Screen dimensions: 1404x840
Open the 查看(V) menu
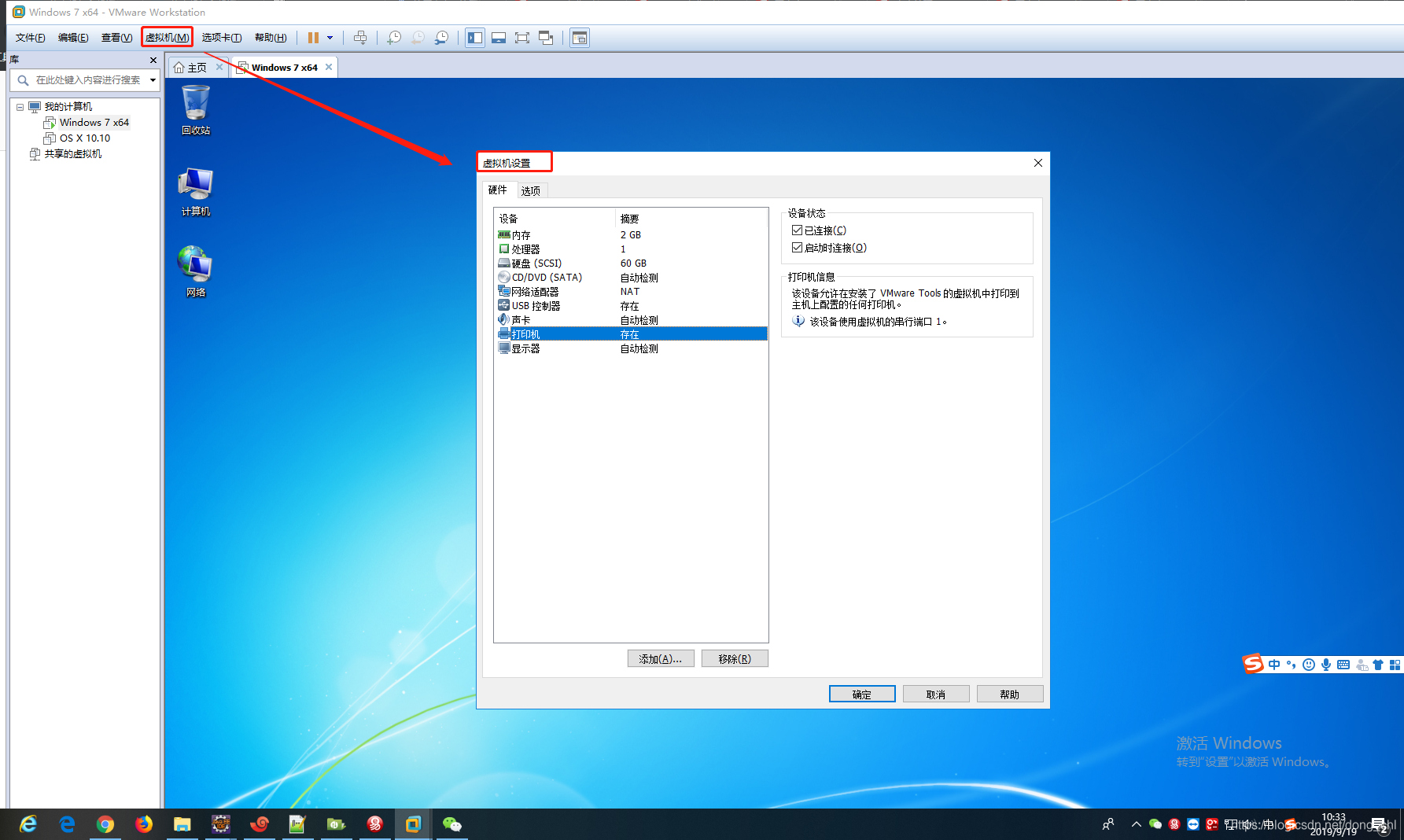(116, 38)
